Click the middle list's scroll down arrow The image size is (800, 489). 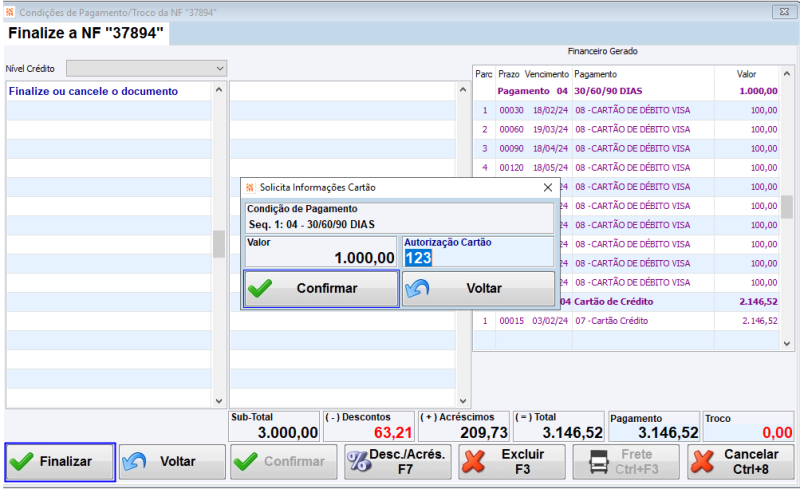pyautogui.click(x=463, y=401)
